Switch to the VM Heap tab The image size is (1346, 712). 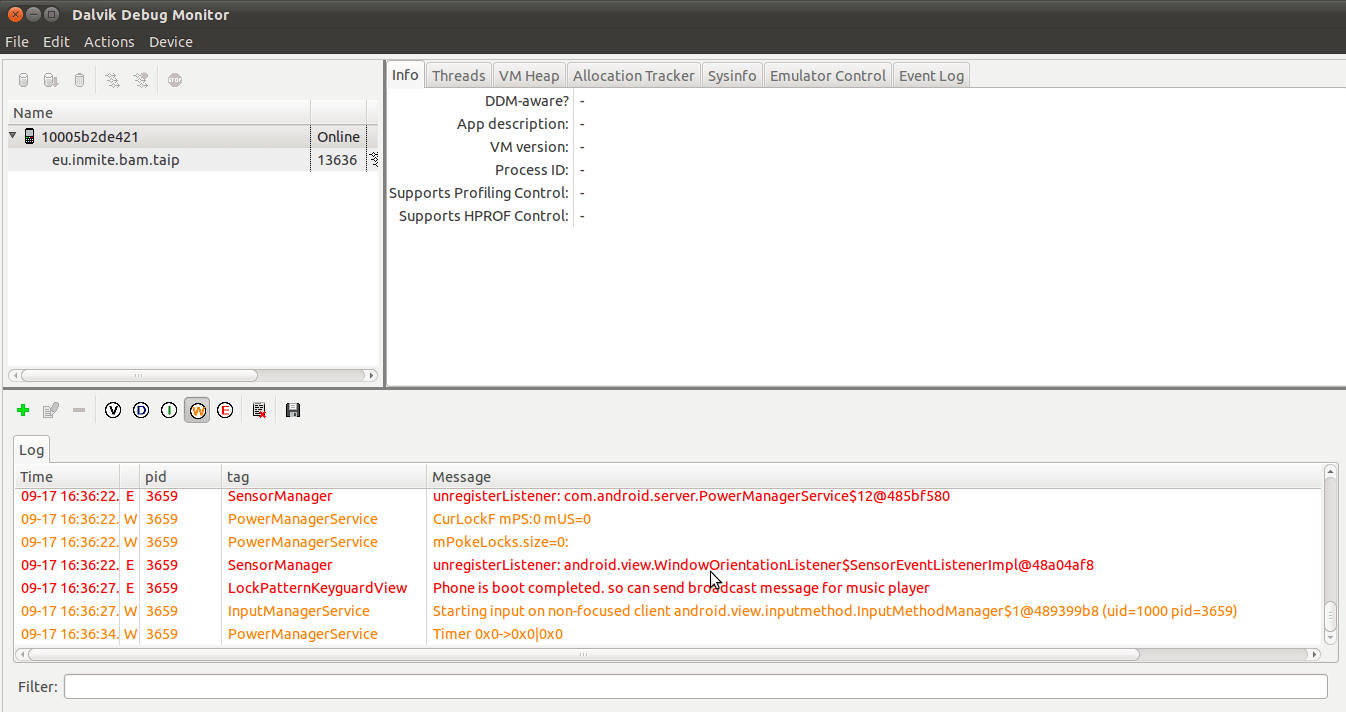coord(529,76)
